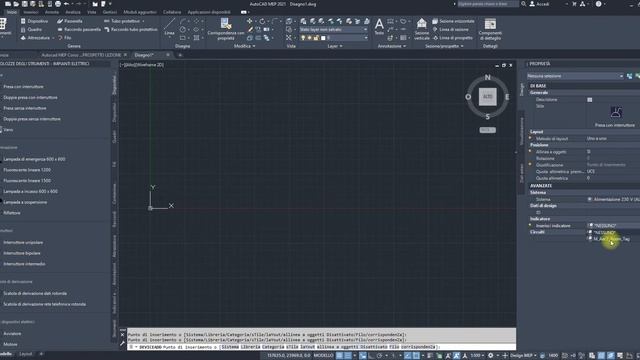Image resolution: width=640 pixels, height=360 pixels.
Task: Toggle snap mode in status bar
Action: [348, 356]
